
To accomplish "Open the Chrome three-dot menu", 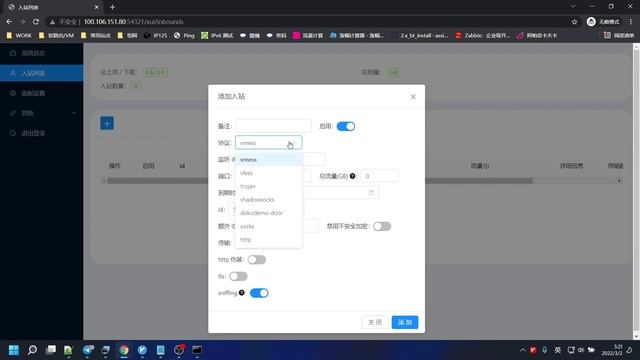I will 631,22.
